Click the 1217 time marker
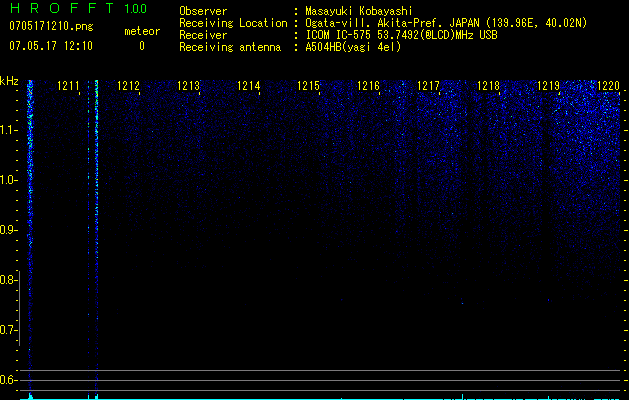The image size is (629, 400). 428,85
